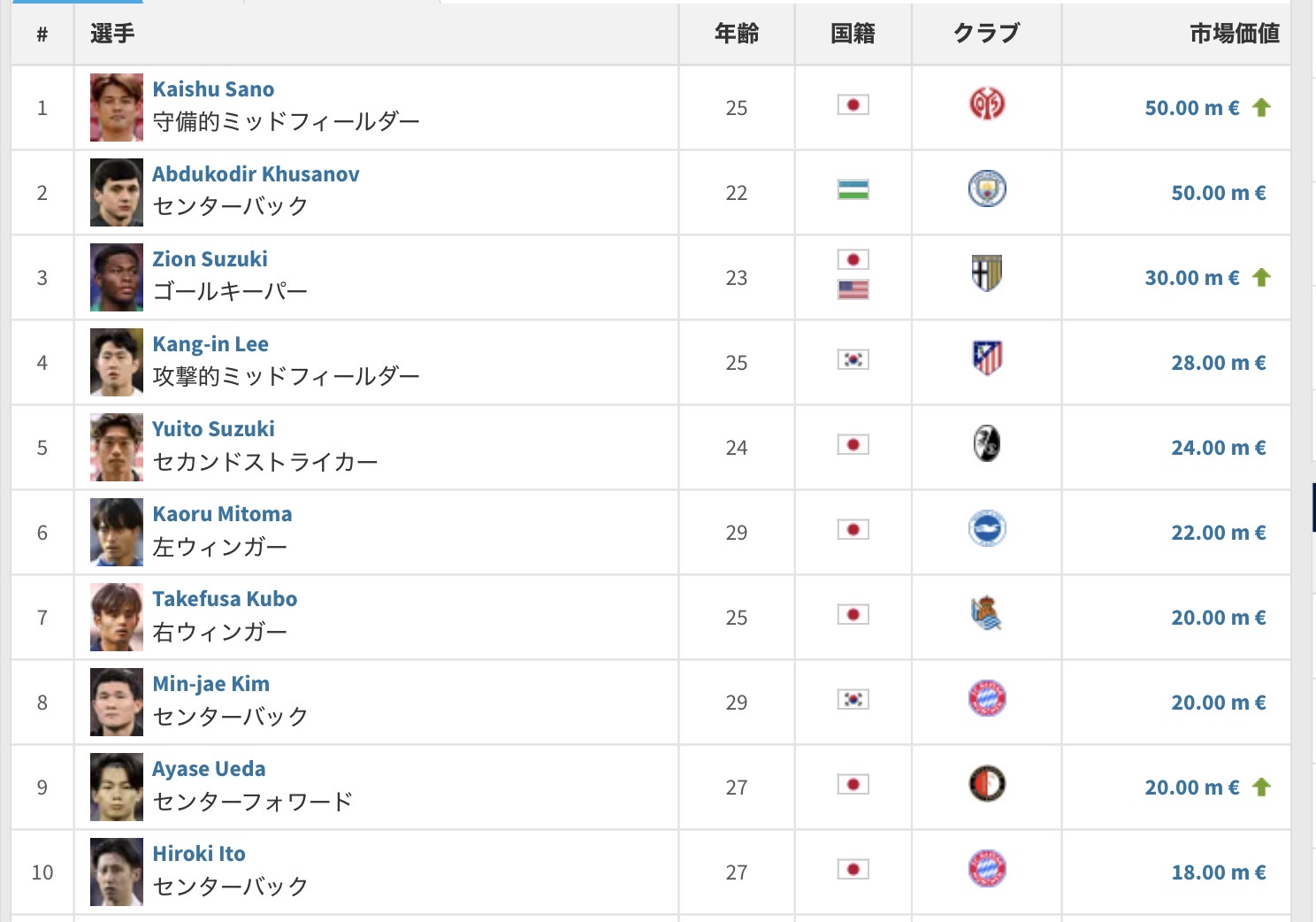This screenshot has height=922, width=1316.
Task: Click the Uzbekistan flag icon
Action: click(853, 189)
